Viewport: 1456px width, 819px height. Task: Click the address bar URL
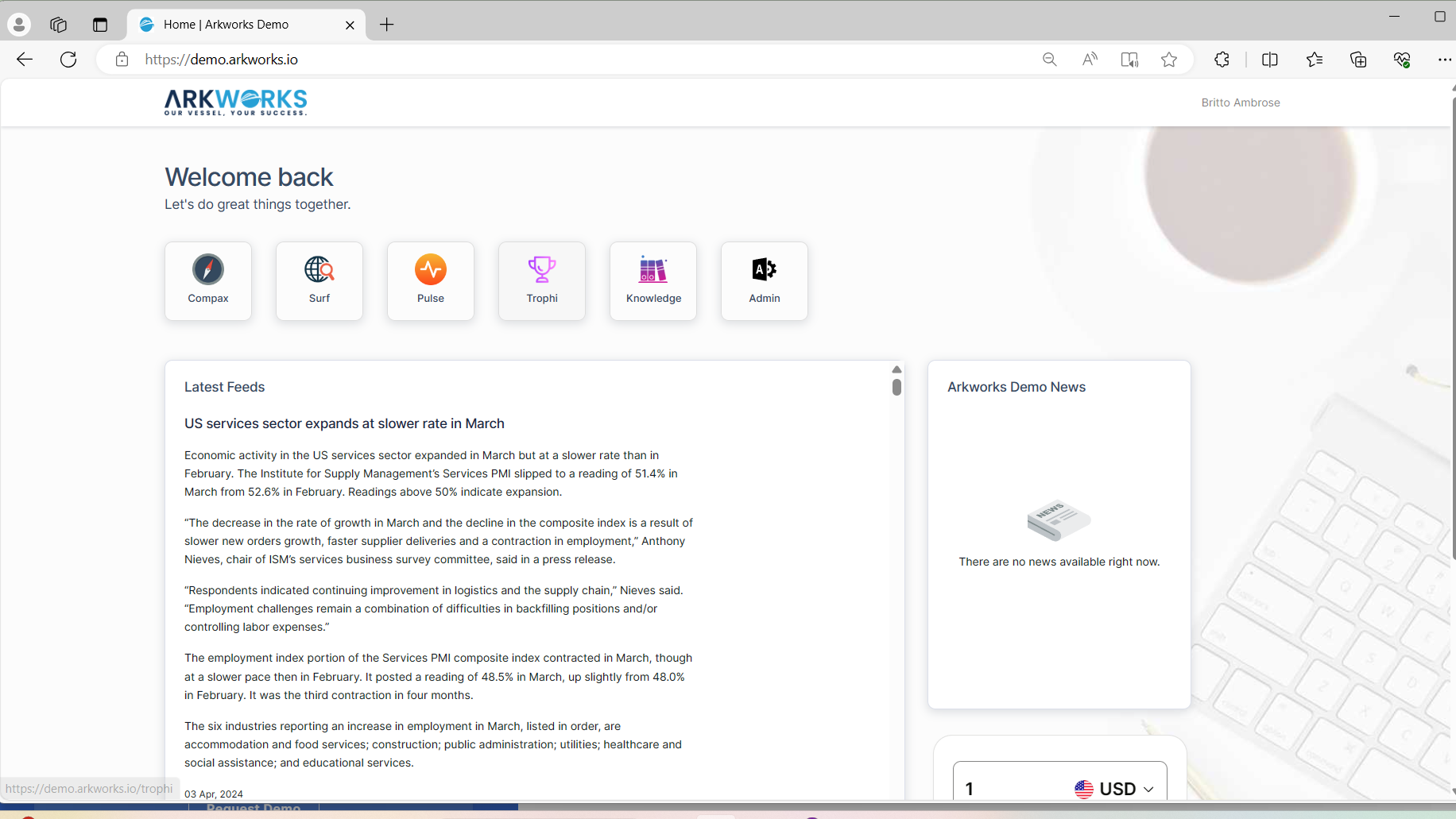(x=222, y=60)
